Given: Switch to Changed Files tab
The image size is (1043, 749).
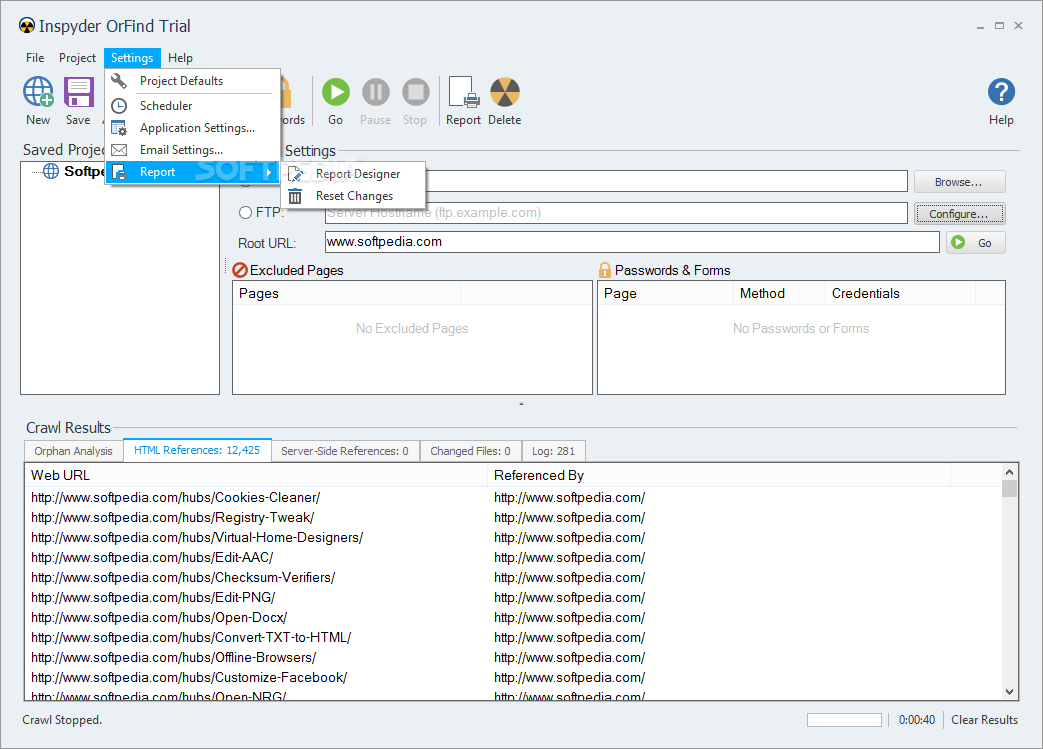Looking at the screenshot, I should coord(470,451).
